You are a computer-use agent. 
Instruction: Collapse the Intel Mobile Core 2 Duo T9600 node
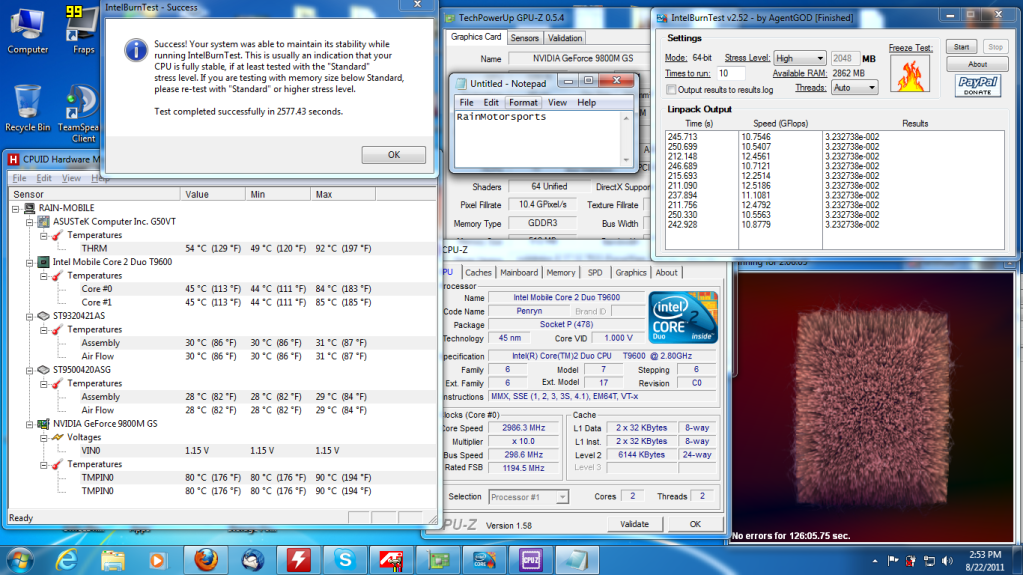point(29,262)
